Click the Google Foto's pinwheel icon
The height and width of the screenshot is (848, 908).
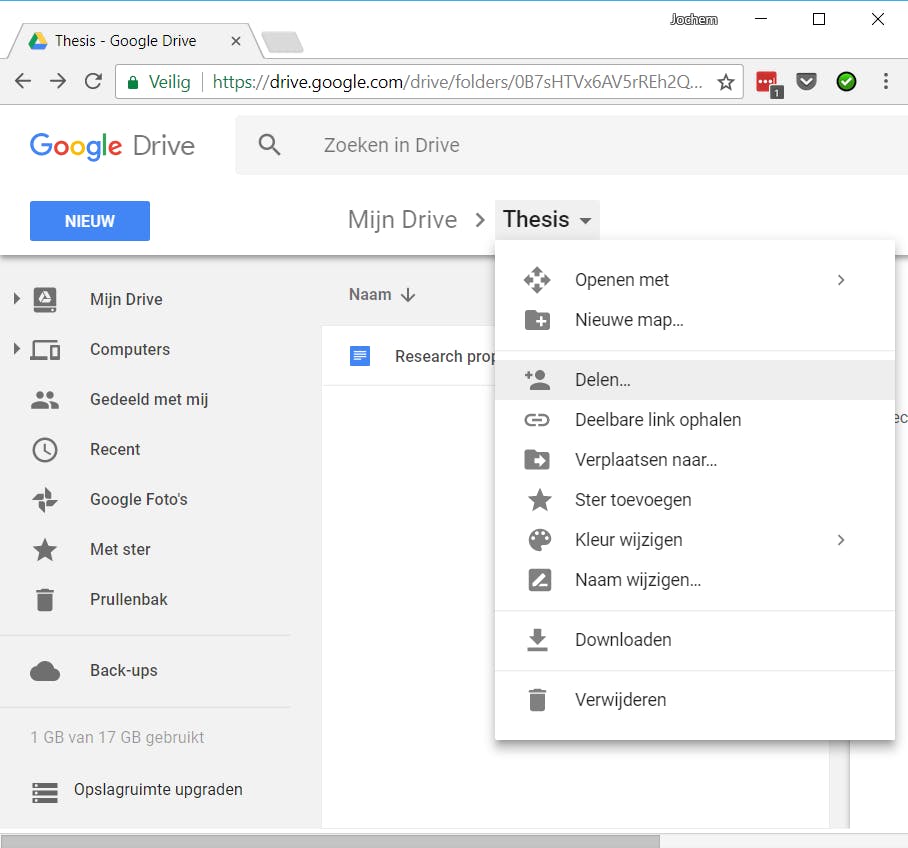click(x=45, y=500)
